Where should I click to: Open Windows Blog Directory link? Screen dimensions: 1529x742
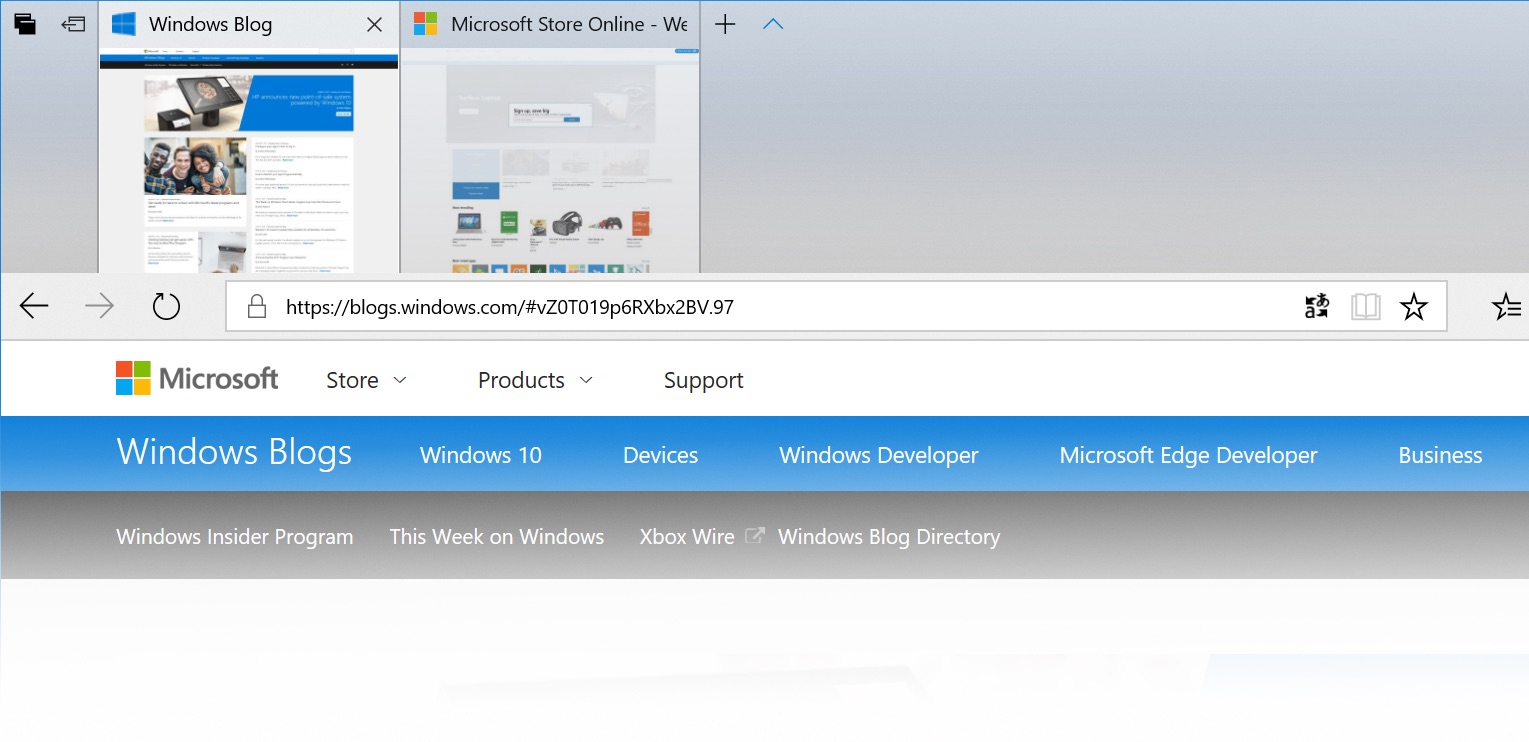[x=889, y=537]
